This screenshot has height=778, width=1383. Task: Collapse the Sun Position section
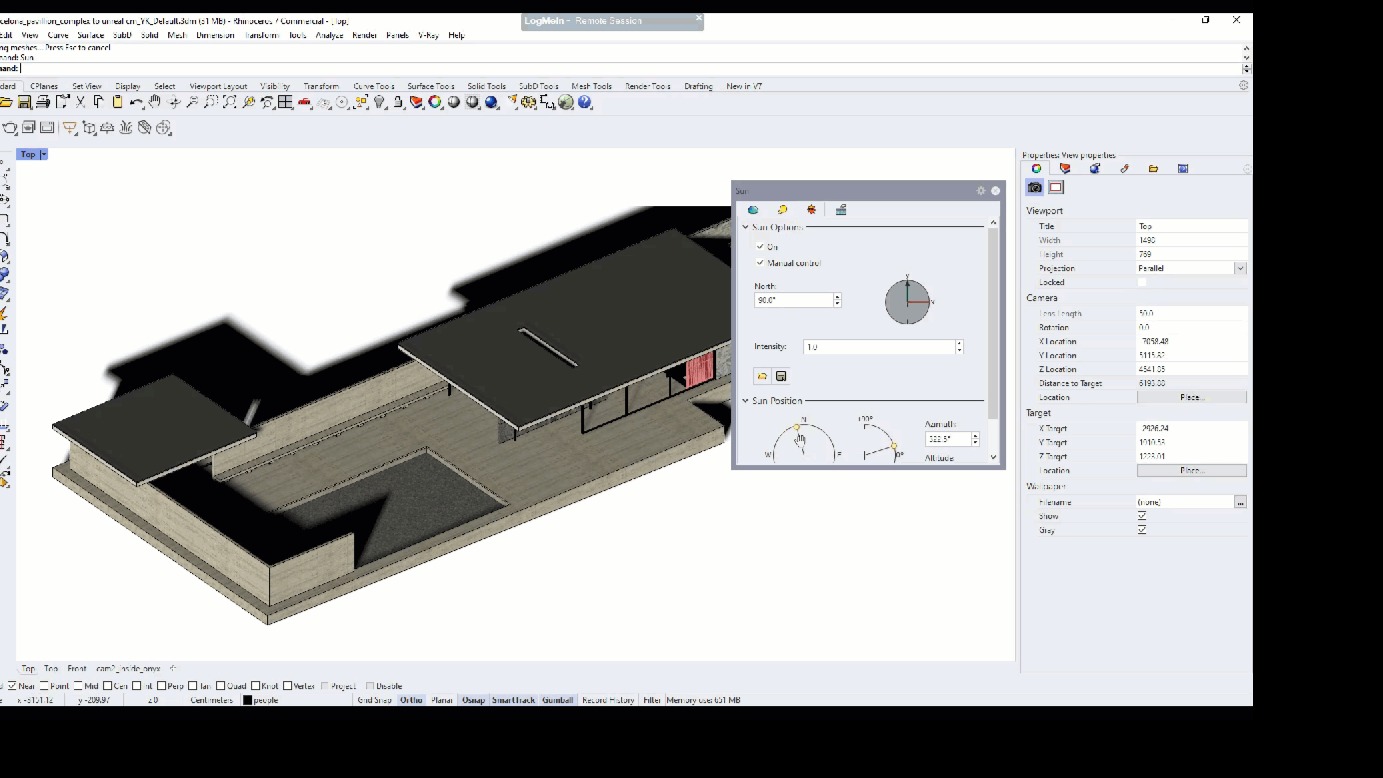coord(745,401)
